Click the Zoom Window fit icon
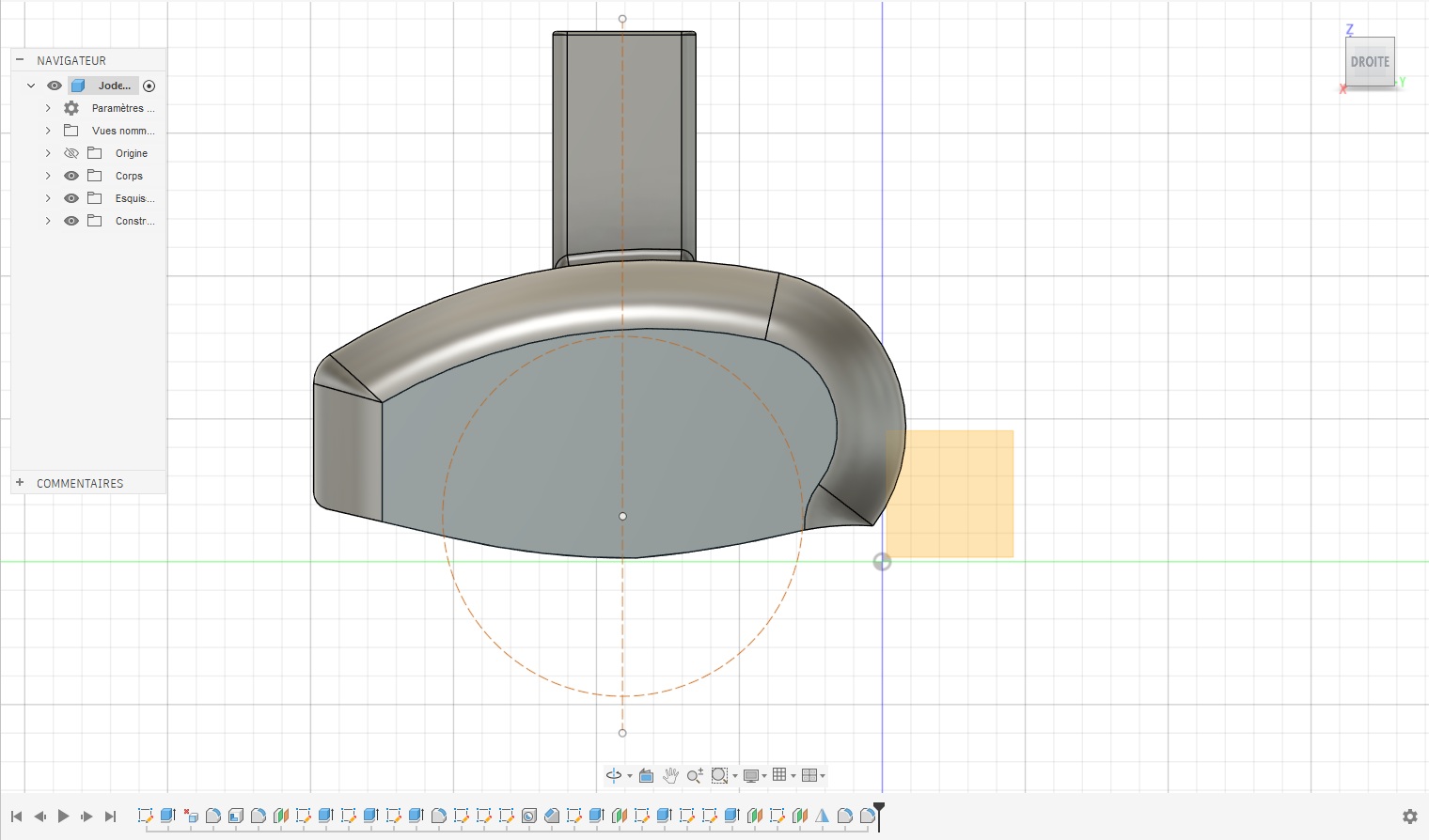This screenshot has width=1429, height=840. coord(719,775)
